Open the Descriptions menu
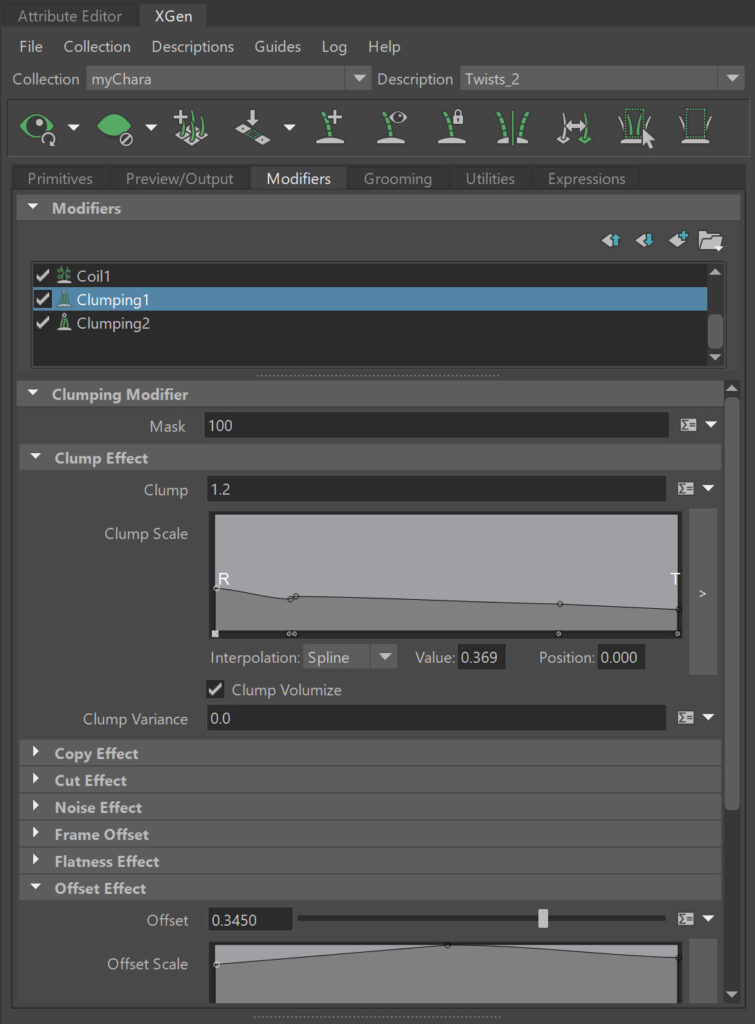 (192, 47)
